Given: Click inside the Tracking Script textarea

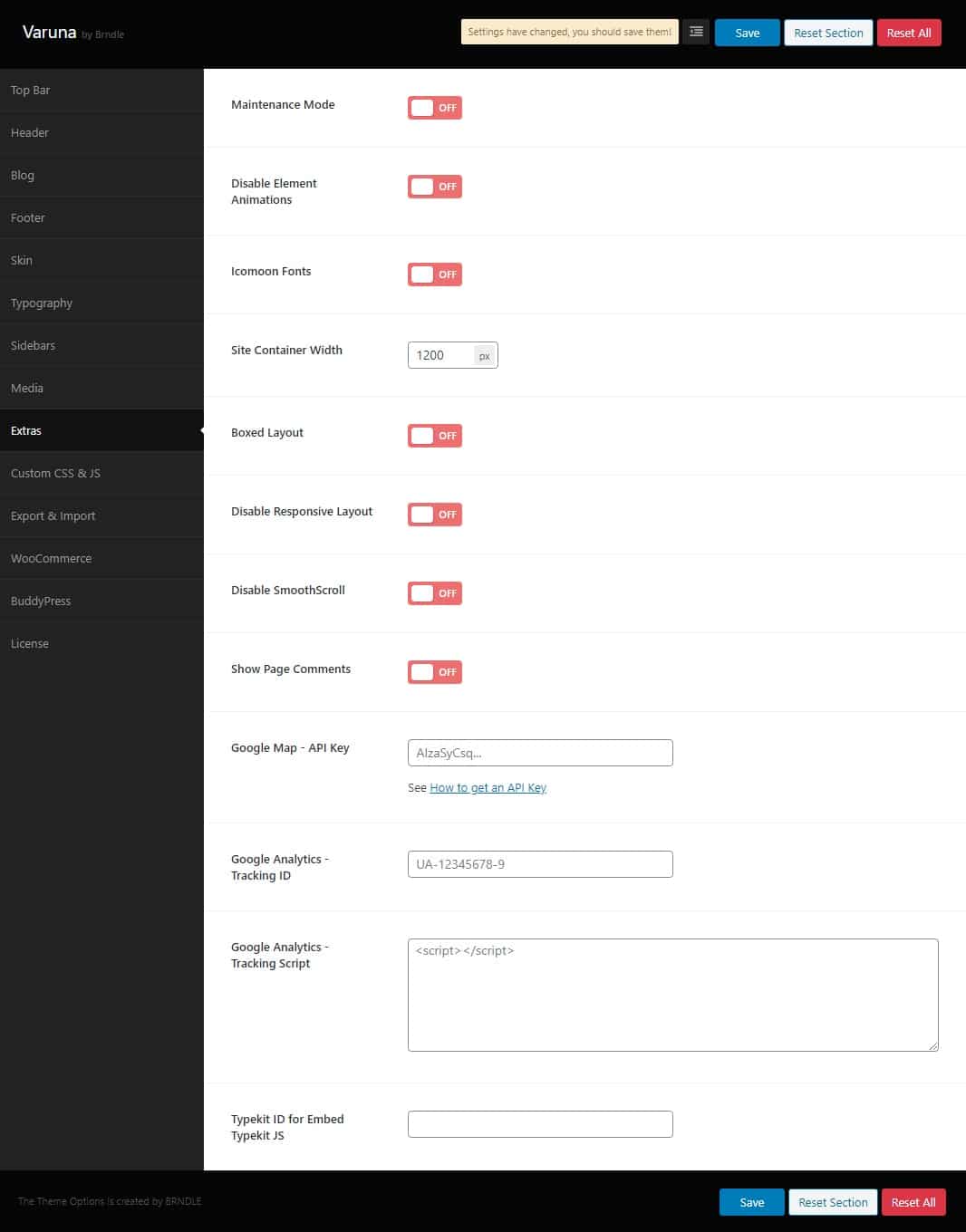Looking at the screenshot, I should coord(672,995).
